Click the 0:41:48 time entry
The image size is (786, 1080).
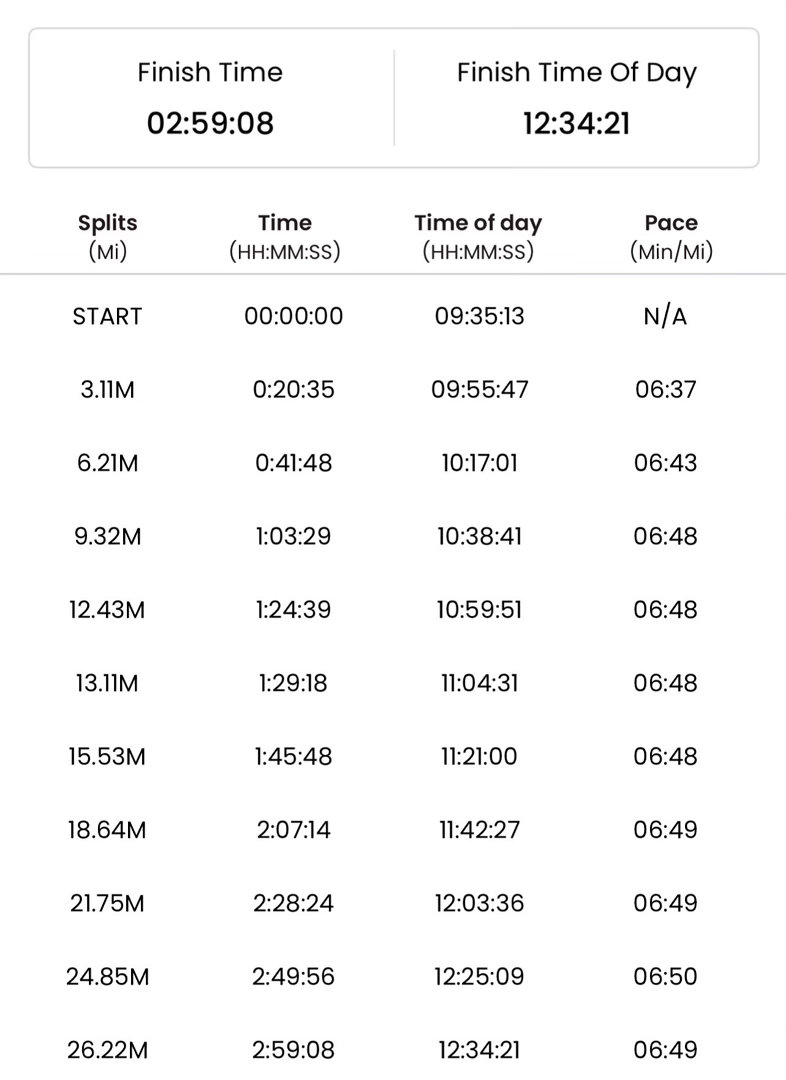click(293, 463)
